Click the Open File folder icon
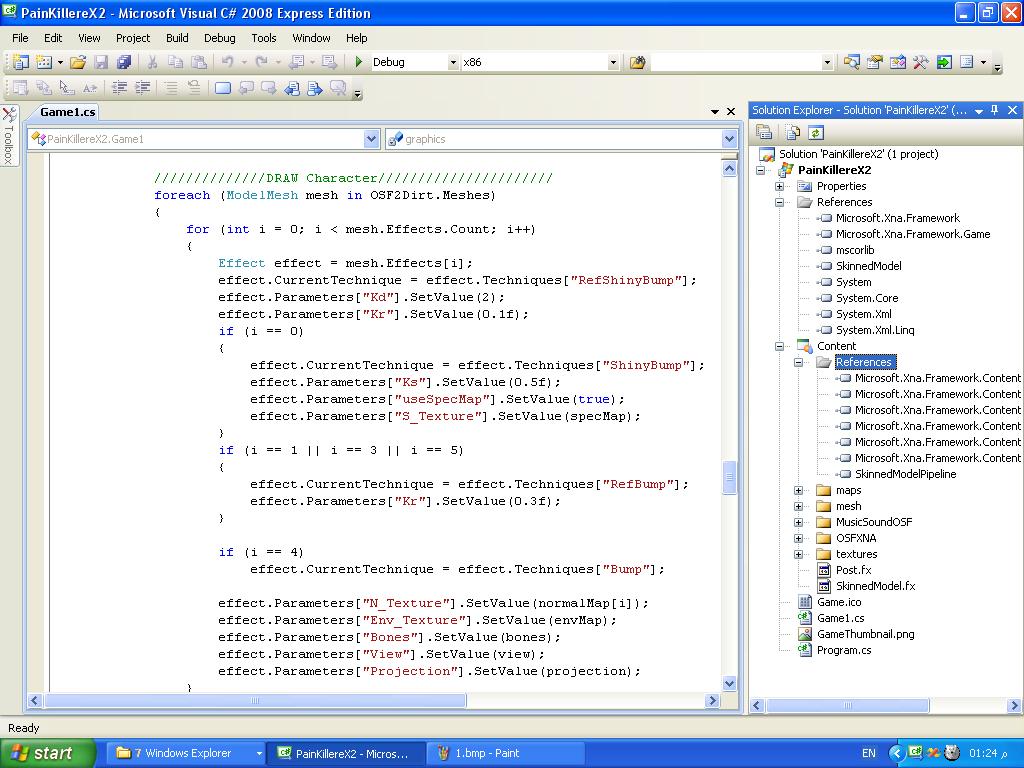1024x768 pixels. 78,62
